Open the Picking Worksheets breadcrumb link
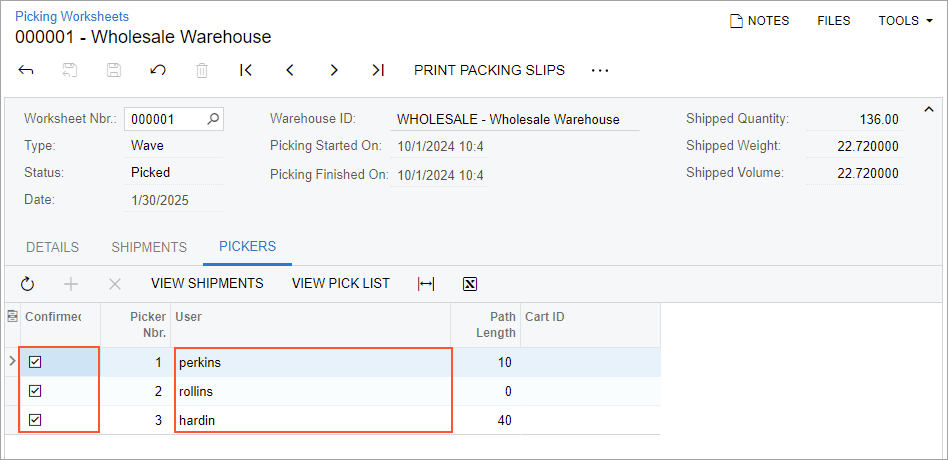This screenshot has height=460, width=948. click(72, 17)
